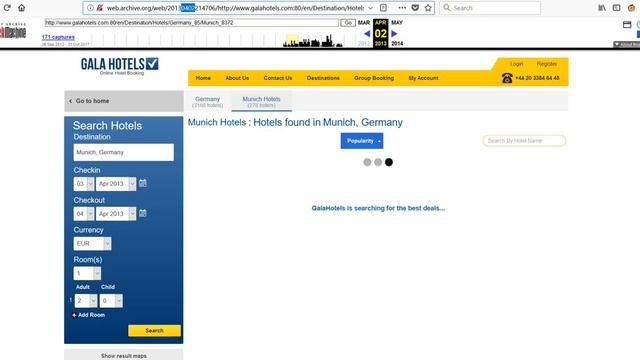Reload the page with browser refresh icon

point(7,8)
